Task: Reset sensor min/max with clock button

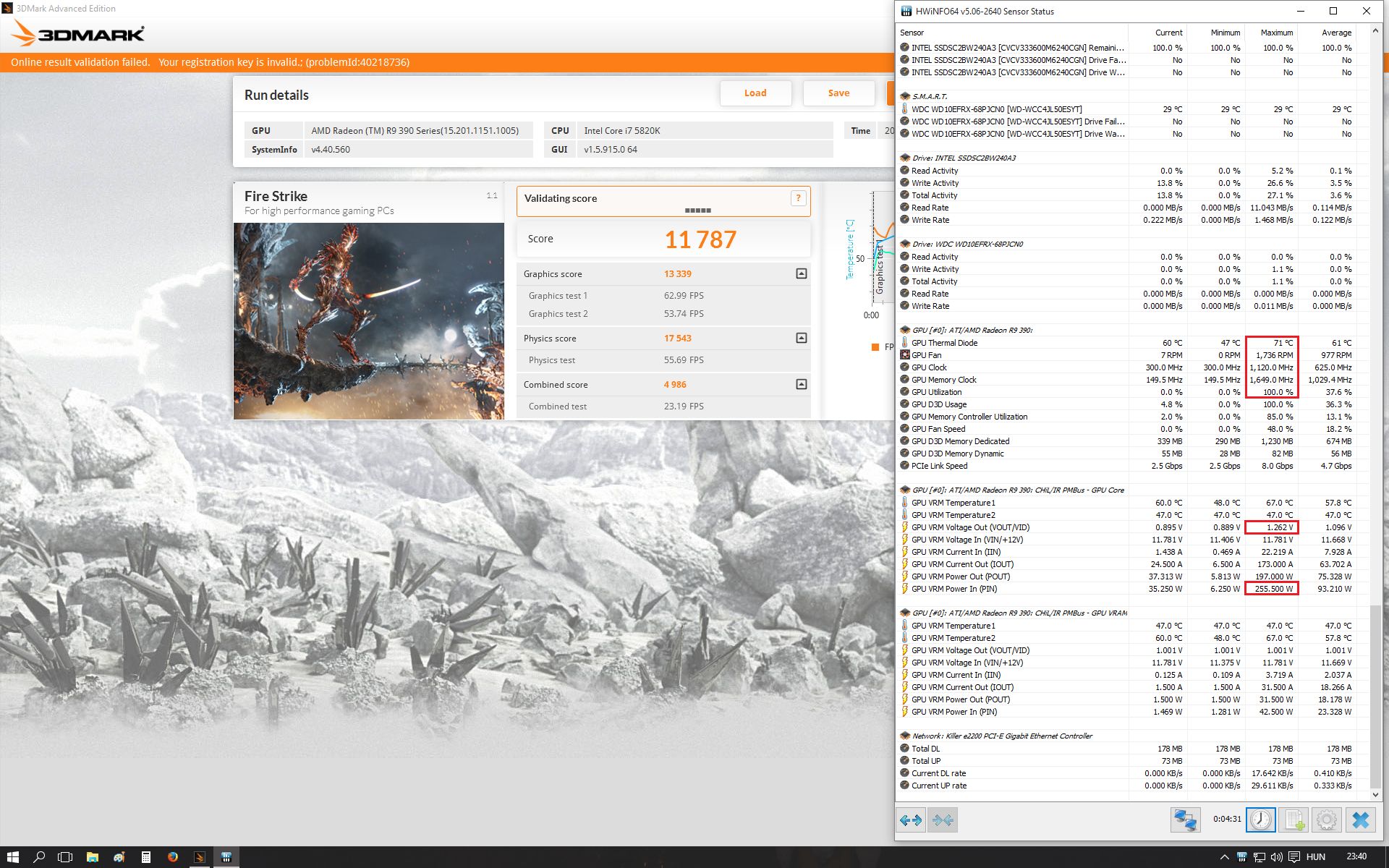Action: tap(1261, 820)
